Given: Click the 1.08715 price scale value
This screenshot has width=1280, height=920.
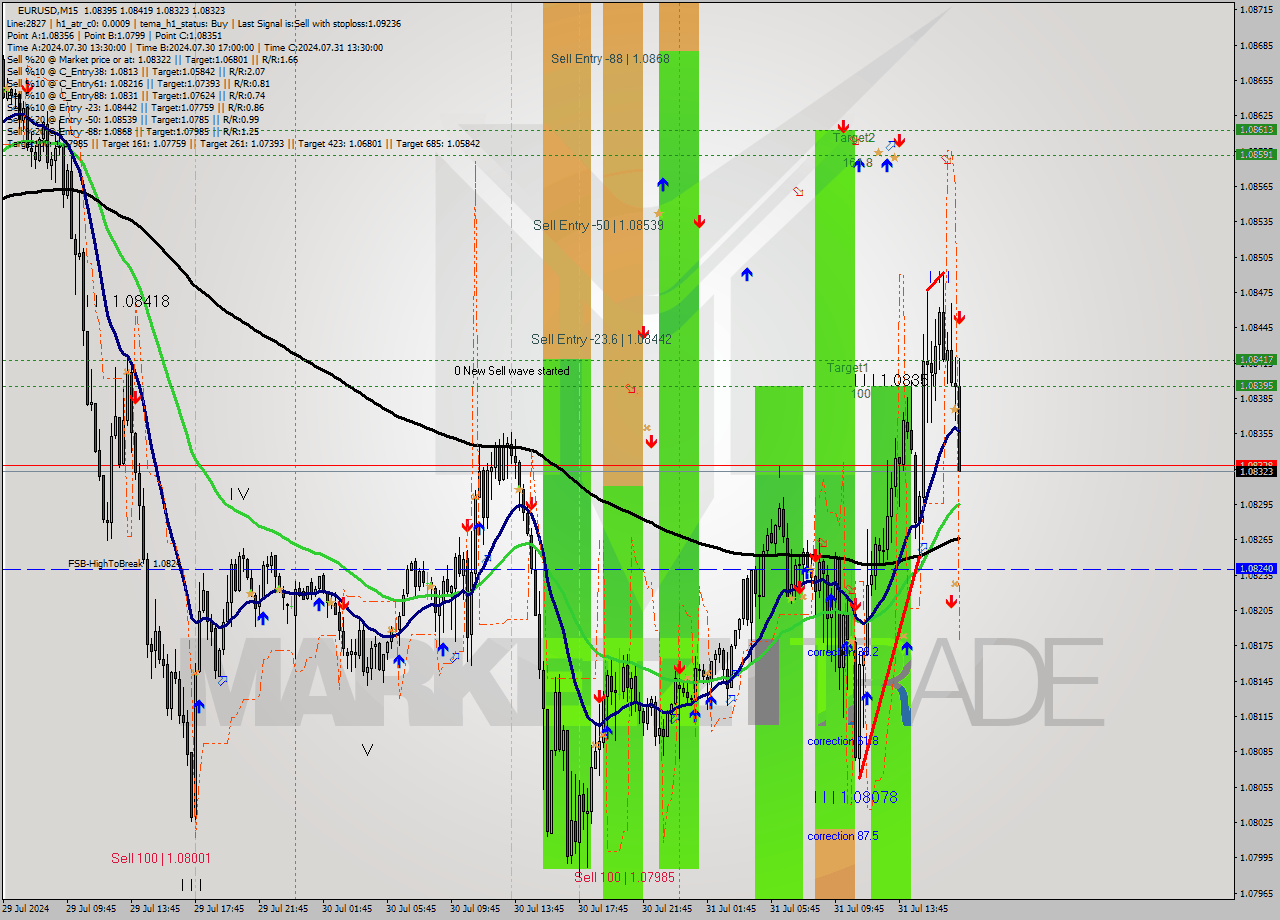Looking at the screenshot, I should point(1256,10).
